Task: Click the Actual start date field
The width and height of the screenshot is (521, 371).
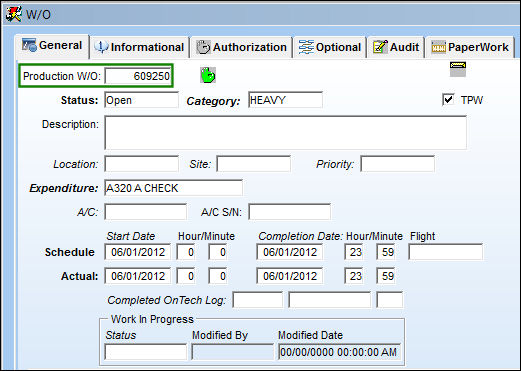Action: 138,276
